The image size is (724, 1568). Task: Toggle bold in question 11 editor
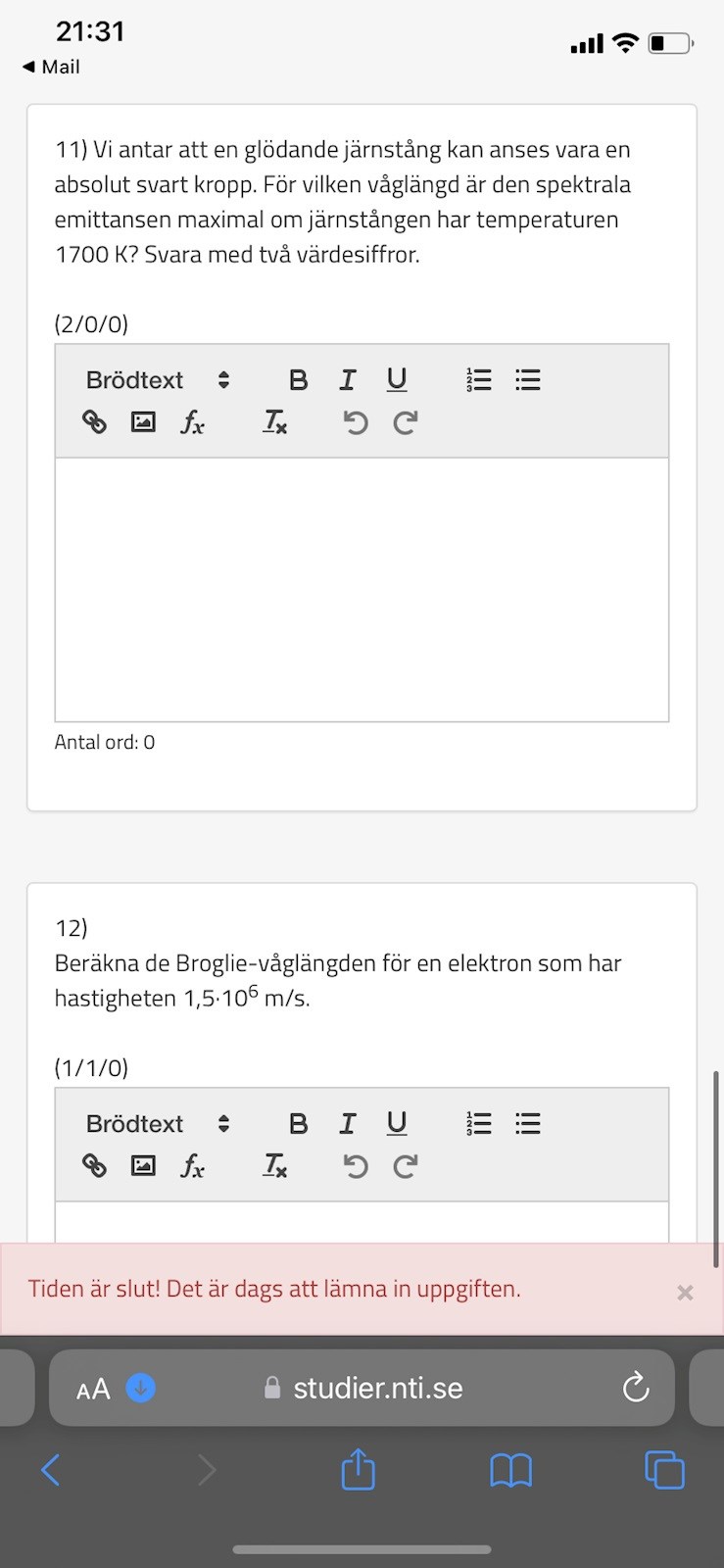pyautogui.click(x=298, y=380)
